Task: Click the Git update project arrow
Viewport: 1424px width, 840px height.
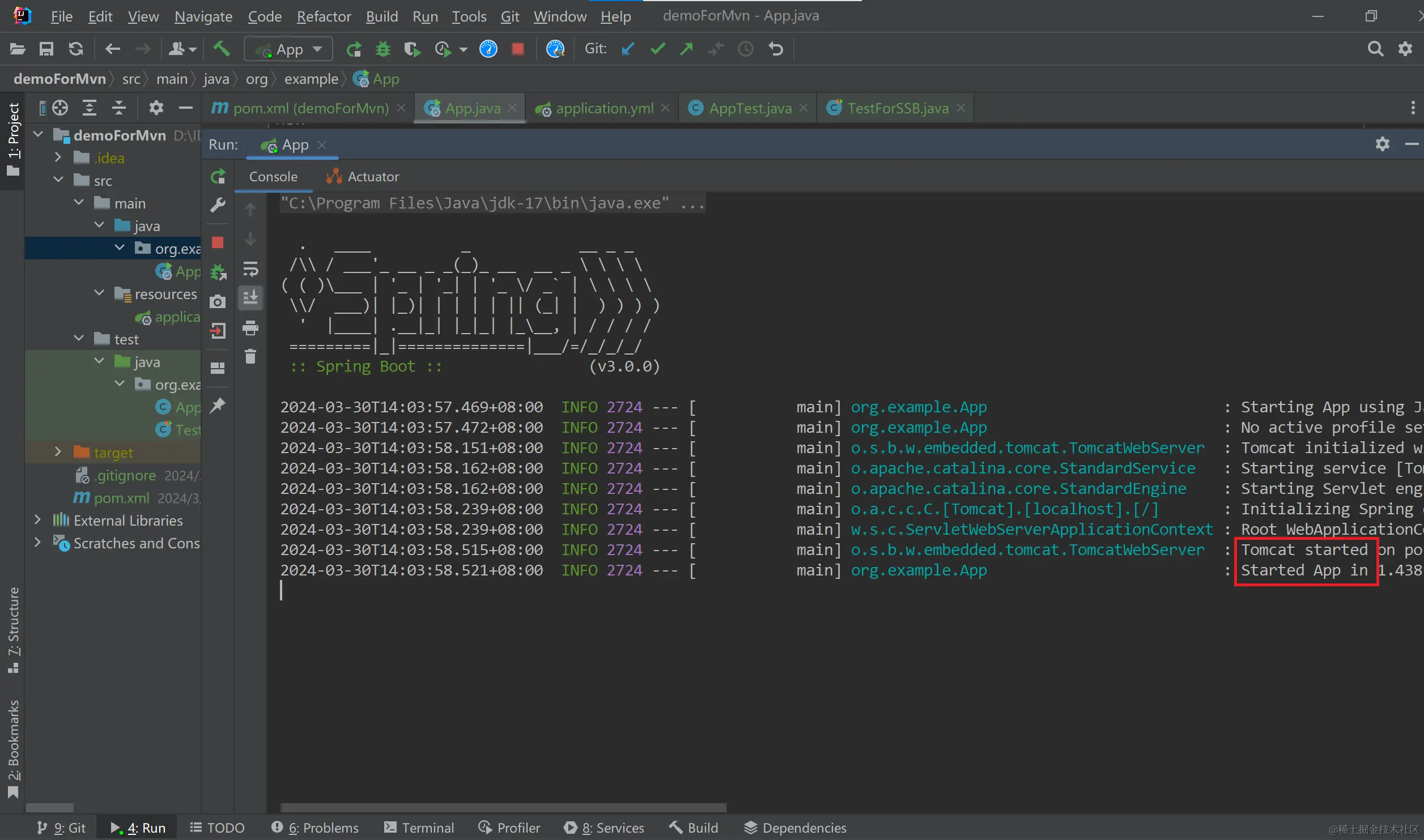Action: coord(627,49)
